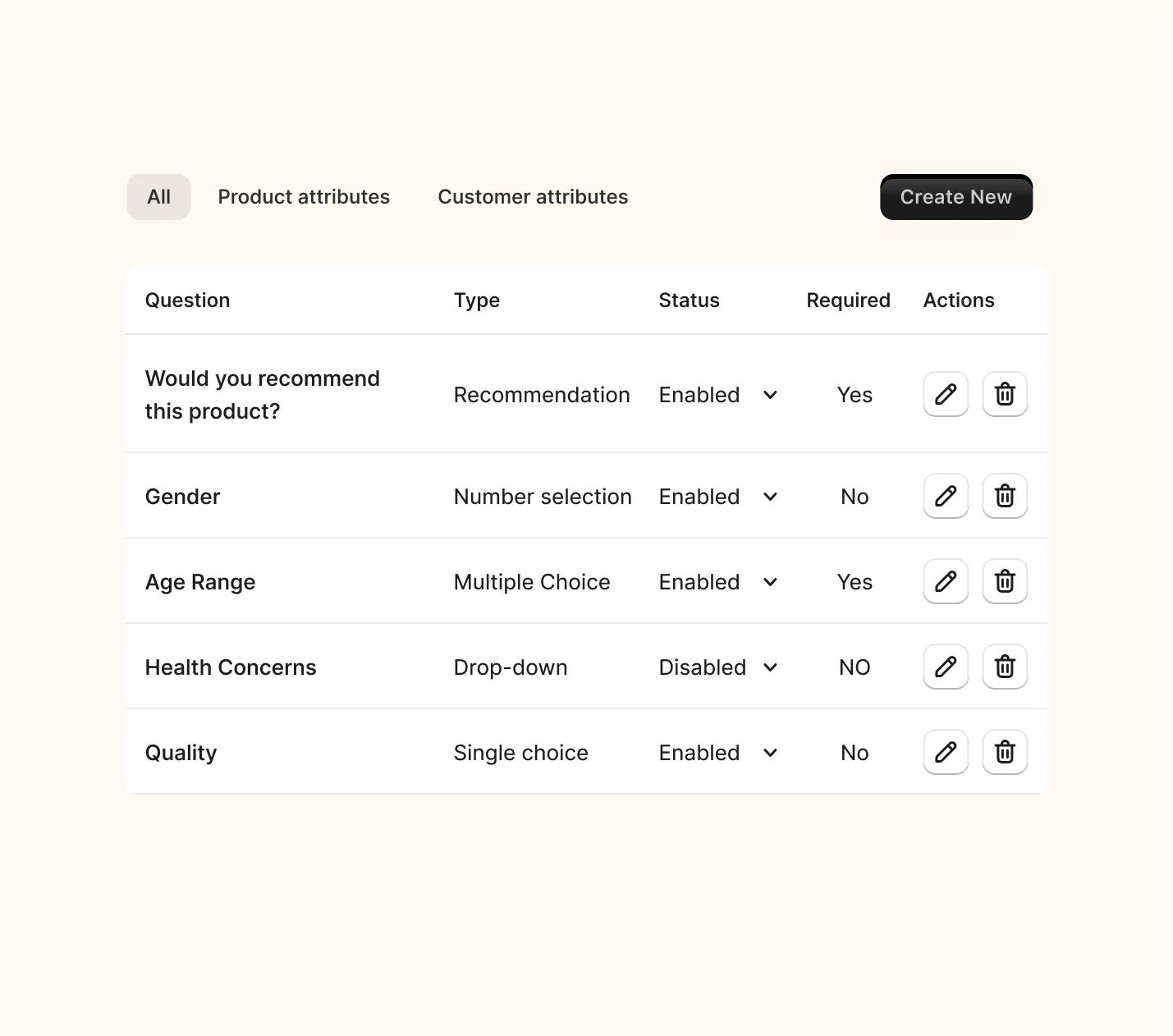Click the trash icon for Age Range
This screenshot has width=1173, height=1036.
1005,581
